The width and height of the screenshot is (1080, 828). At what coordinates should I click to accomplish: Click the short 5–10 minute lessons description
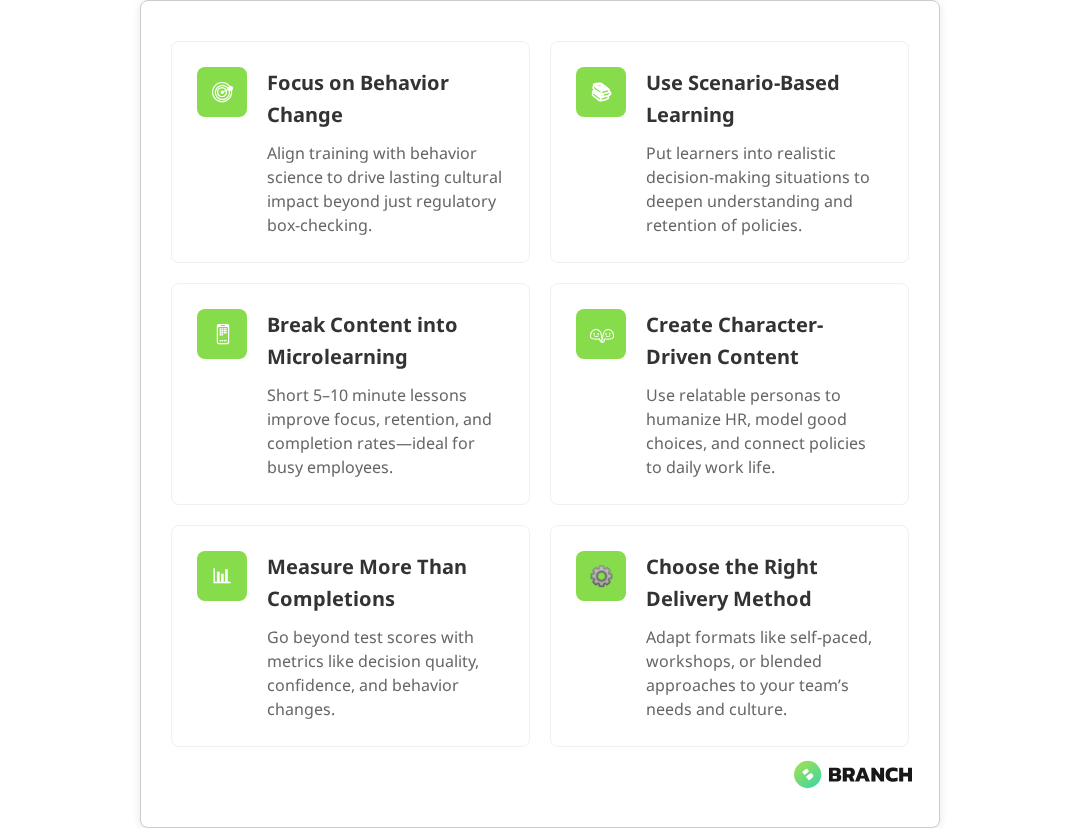(x=379, y=431)
